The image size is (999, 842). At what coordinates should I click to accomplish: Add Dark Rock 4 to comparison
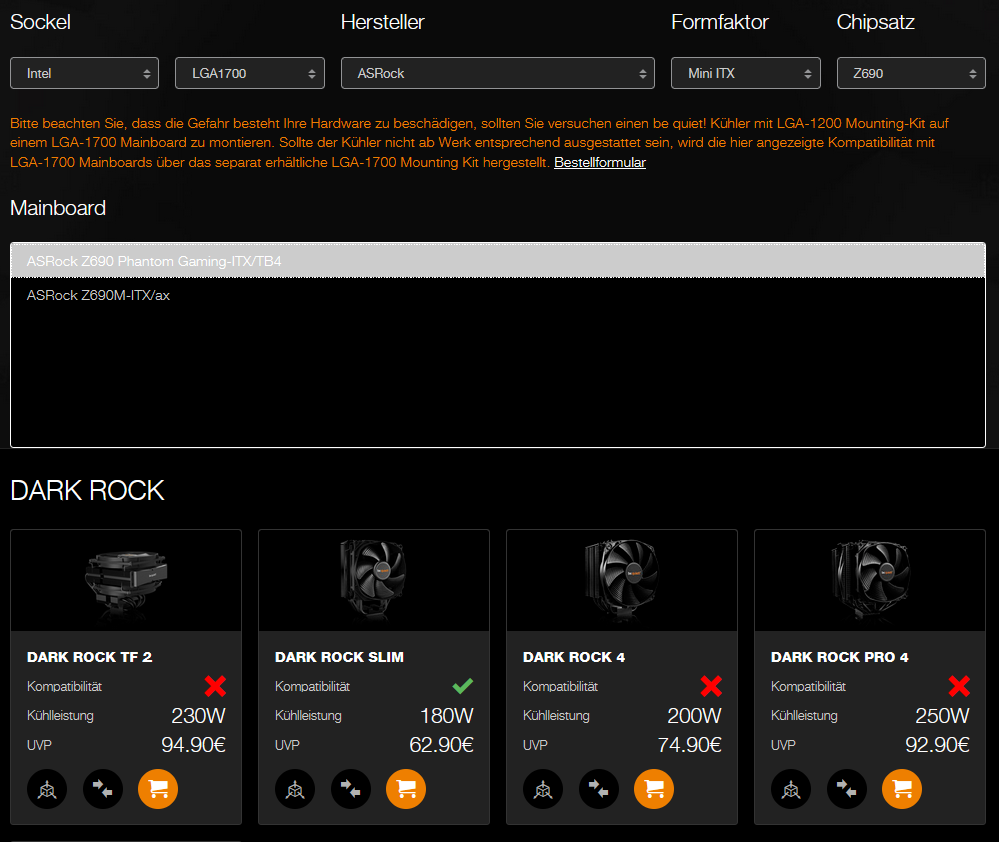[x=599, y=789]
